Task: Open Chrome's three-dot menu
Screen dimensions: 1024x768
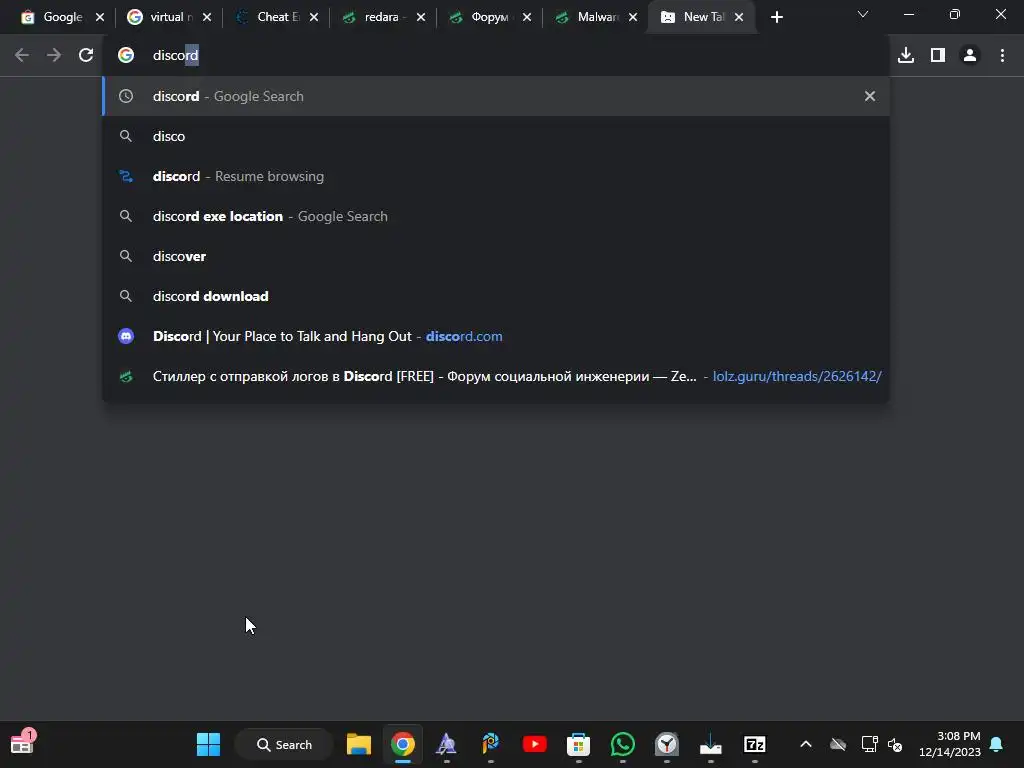Action: pyautogui.click(x=1002, y=56)
